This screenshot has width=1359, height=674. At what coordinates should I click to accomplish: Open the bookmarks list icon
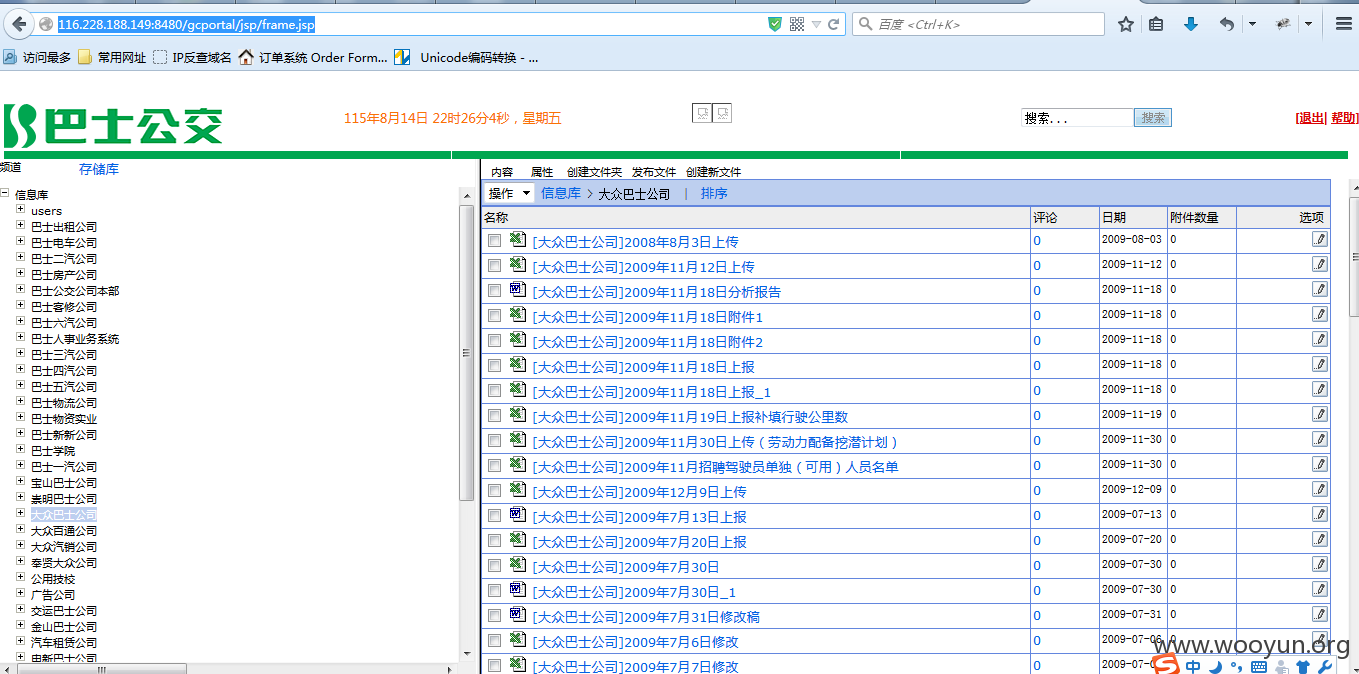point(1157,24)
